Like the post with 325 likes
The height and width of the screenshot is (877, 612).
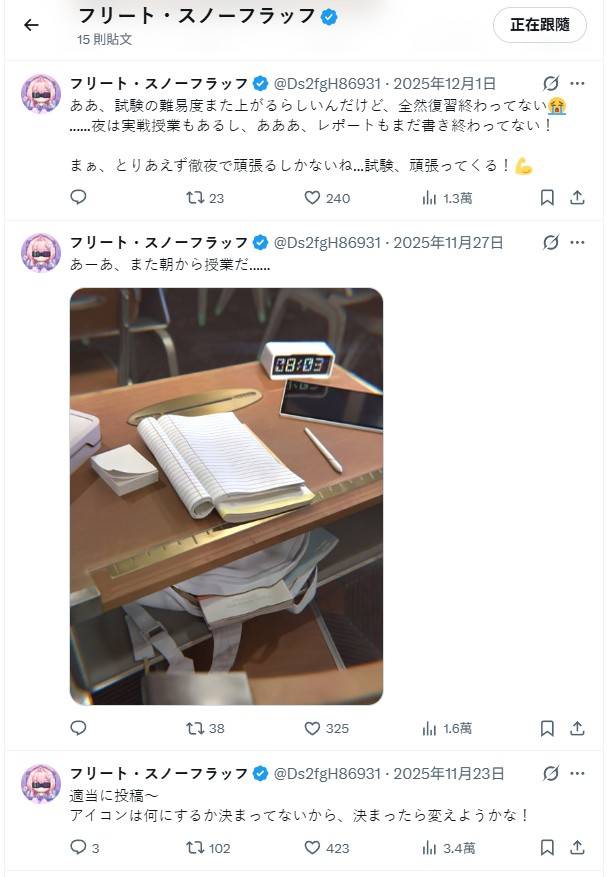(x=327, y=728)
